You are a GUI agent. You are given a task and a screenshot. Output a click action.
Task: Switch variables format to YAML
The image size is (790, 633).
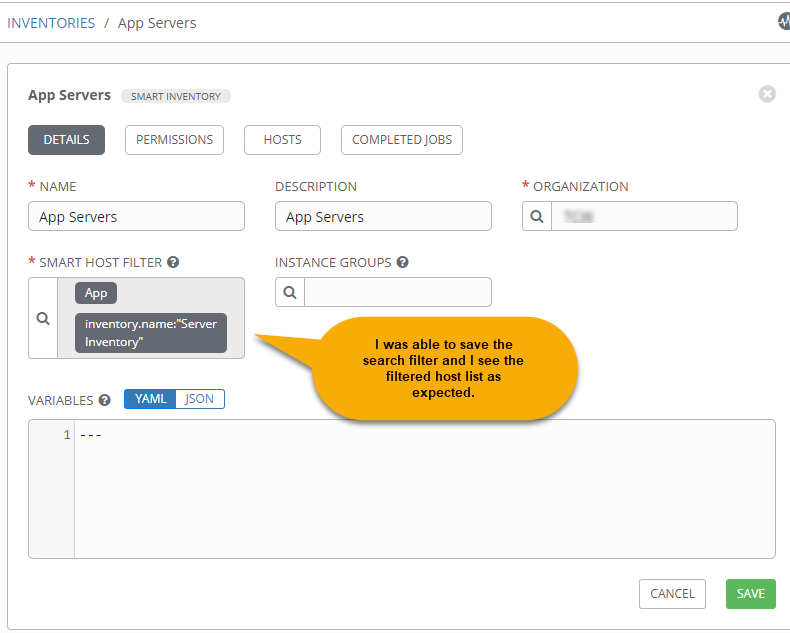click(x=150, y=399)
